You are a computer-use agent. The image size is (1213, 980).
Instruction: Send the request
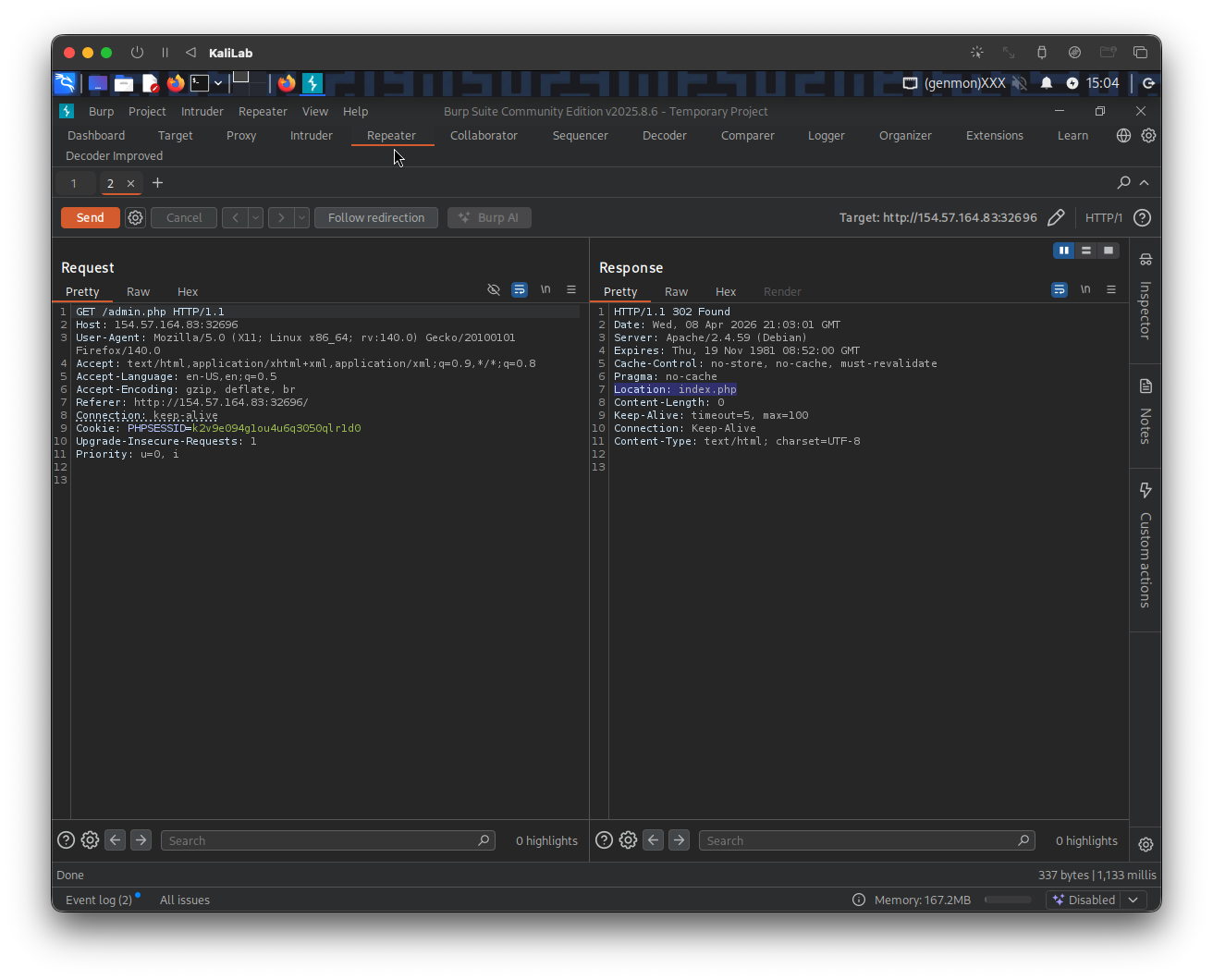[x=90, y=218]
